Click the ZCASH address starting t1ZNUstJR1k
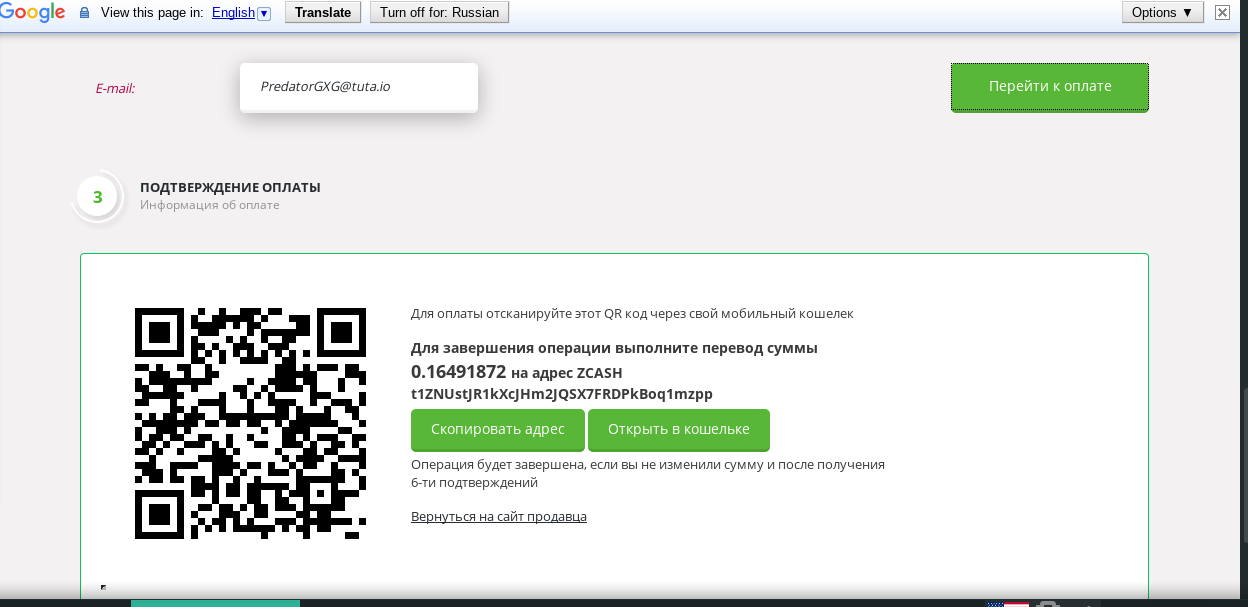The image size is (1248, 607). (562, 394)
